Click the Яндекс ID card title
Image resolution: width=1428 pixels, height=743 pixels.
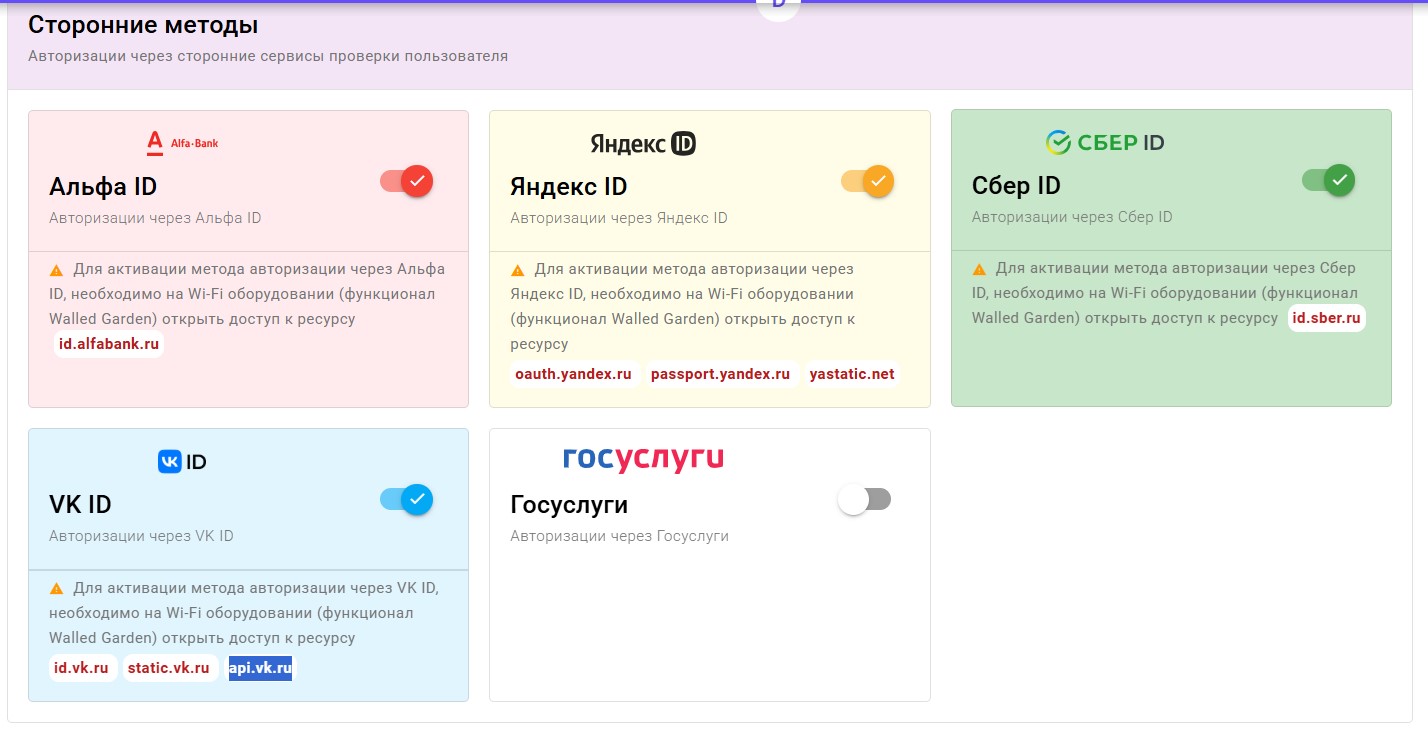pyautogui.click(x=569, y=187)
